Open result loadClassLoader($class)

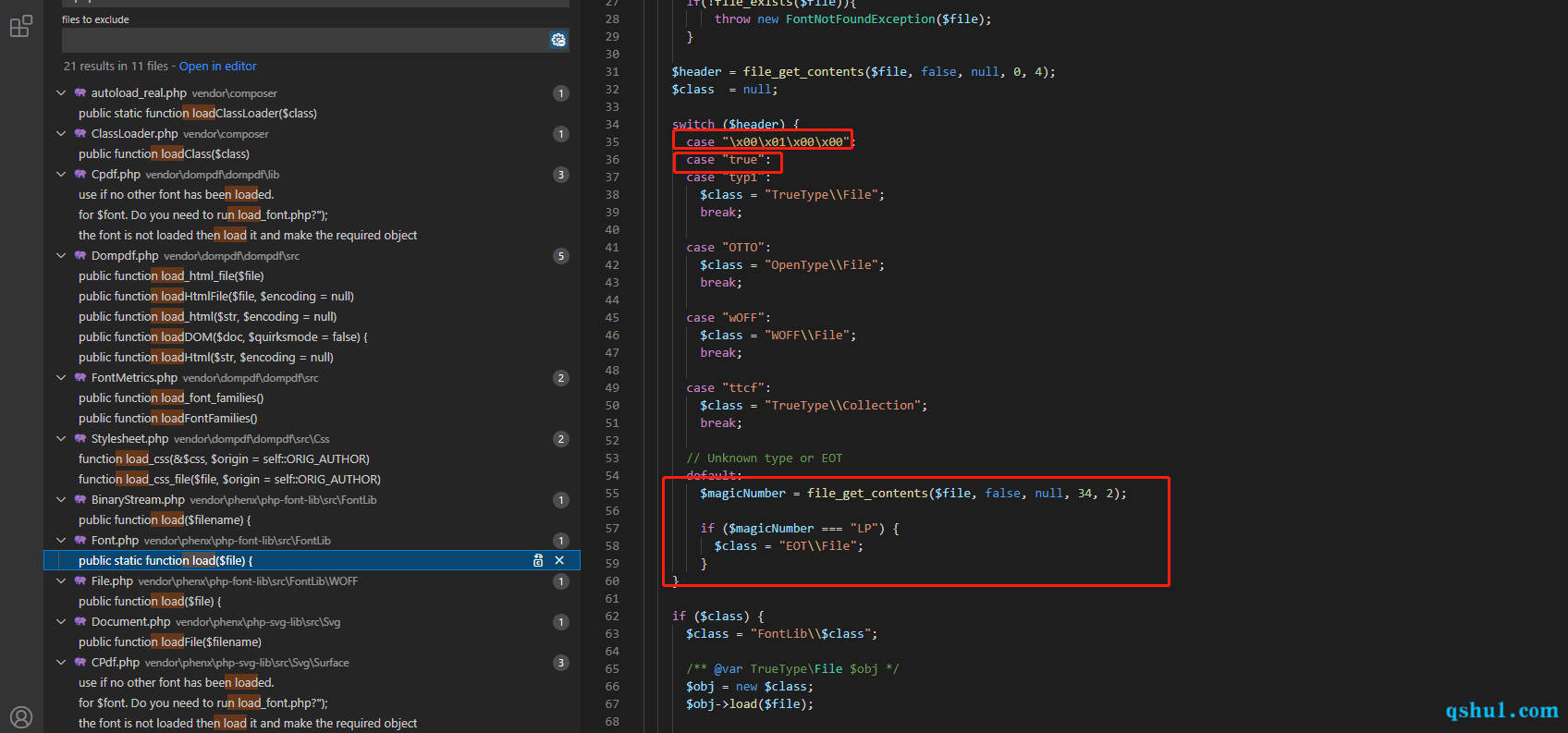pyautogui.click(x=312, y=113)
